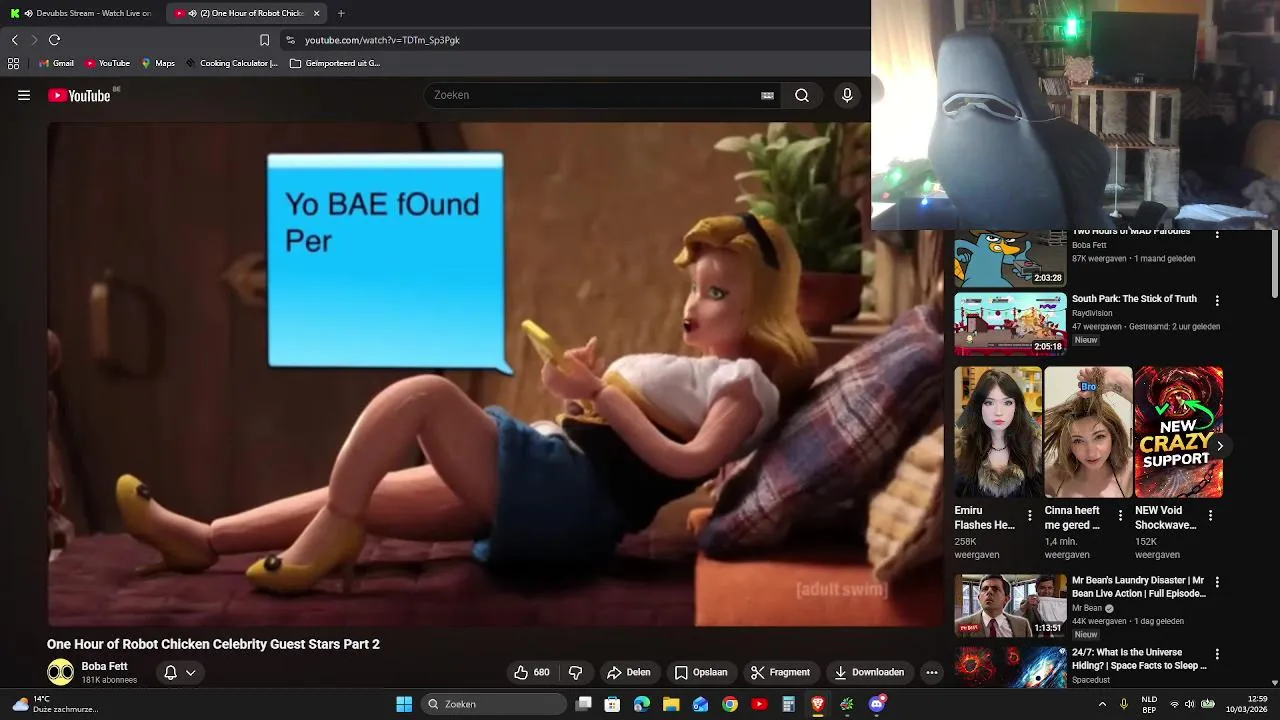Reload the page

pyautogui.click(x=54, y=40)
